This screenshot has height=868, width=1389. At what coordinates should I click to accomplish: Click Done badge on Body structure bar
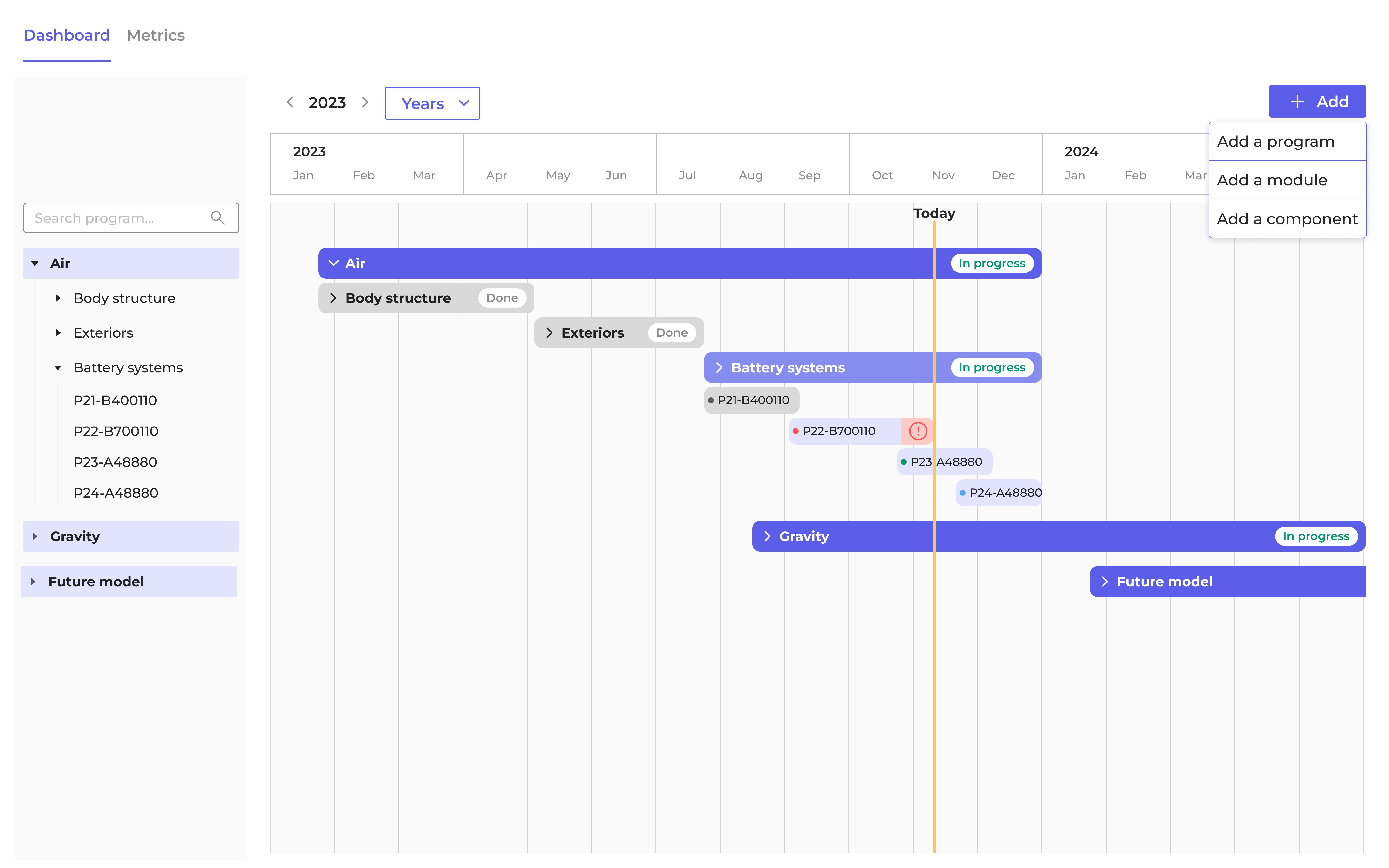(502, 298)
